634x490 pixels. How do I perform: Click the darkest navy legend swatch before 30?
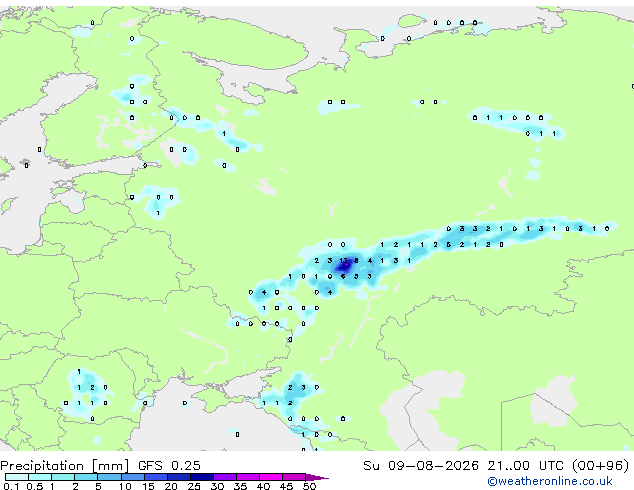point(202,477)
